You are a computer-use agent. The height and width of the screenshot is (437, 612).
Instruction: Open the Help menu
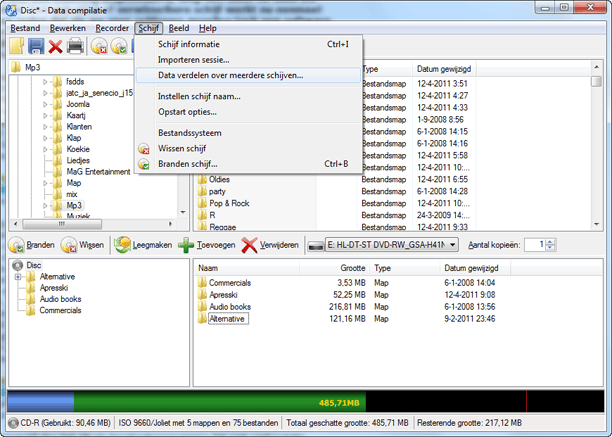tap(208, 28)
